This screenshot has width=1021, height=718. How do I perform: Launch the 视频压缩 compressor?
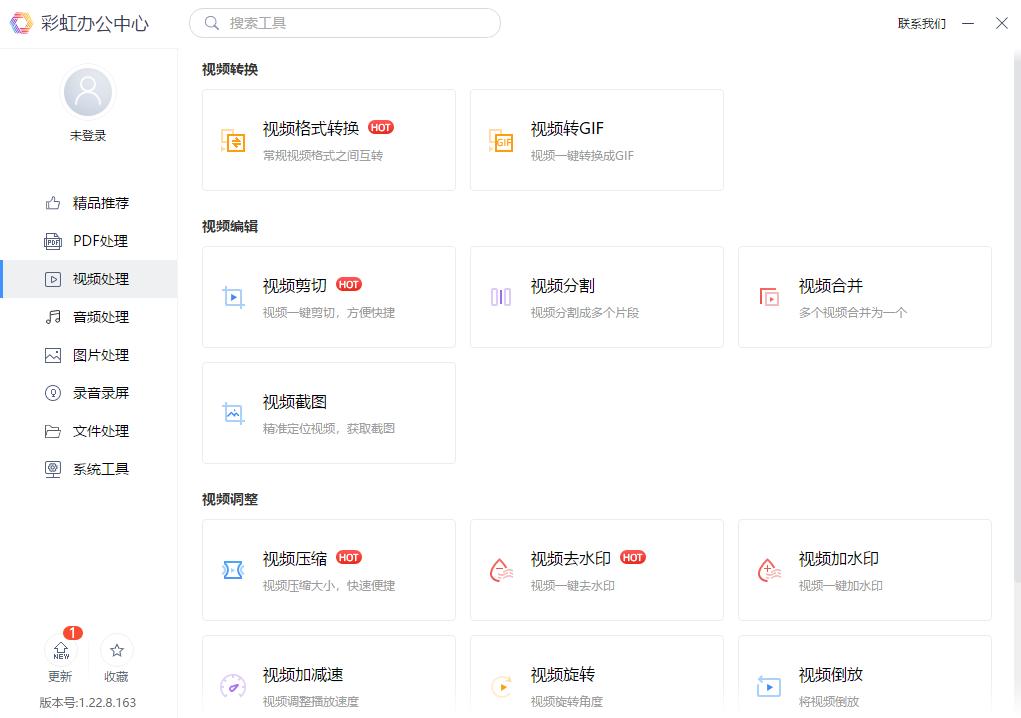(x=328, y=570)
